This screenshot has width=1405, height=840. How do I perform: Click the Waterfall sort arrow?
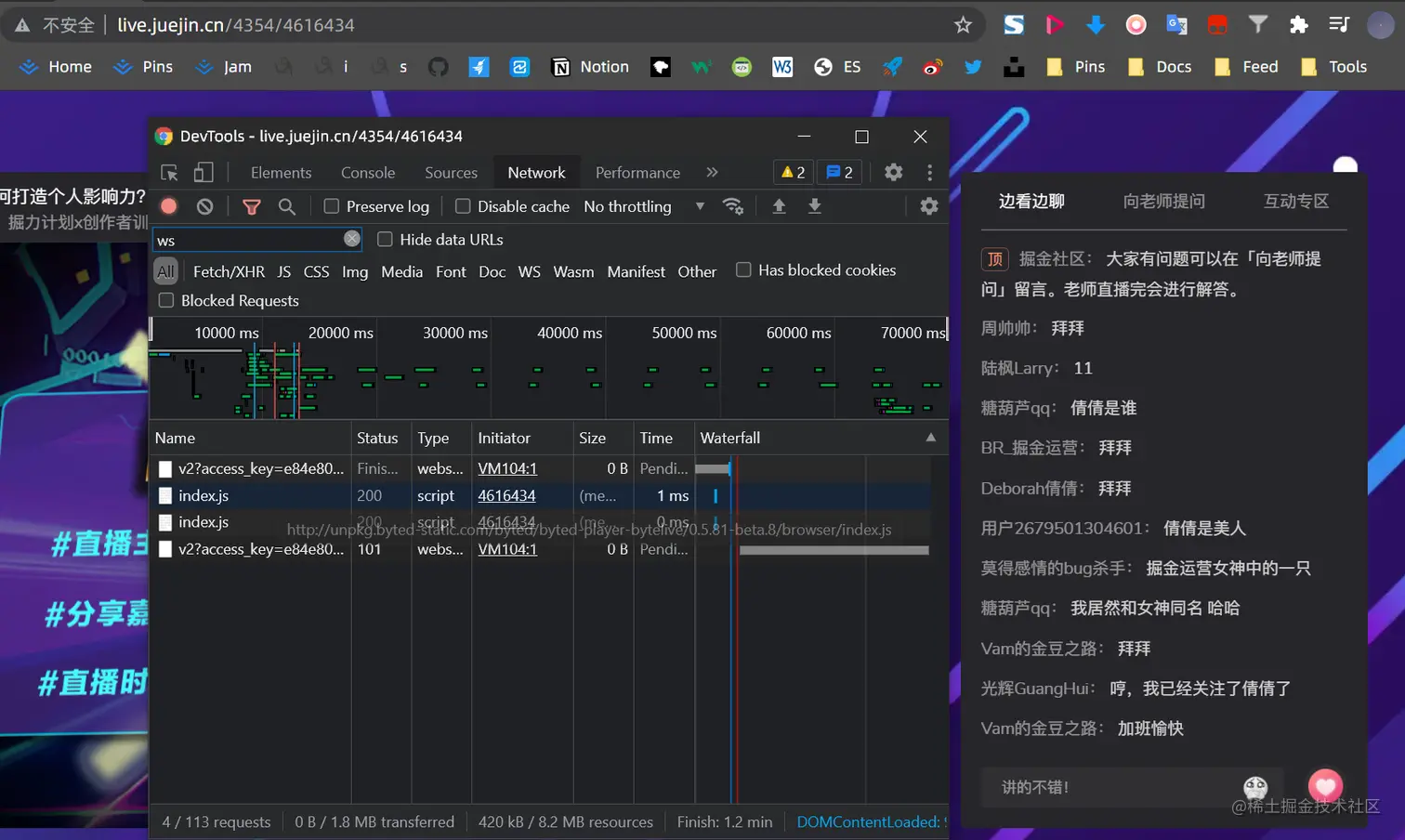pyautogui.click(x=930, y=437)
